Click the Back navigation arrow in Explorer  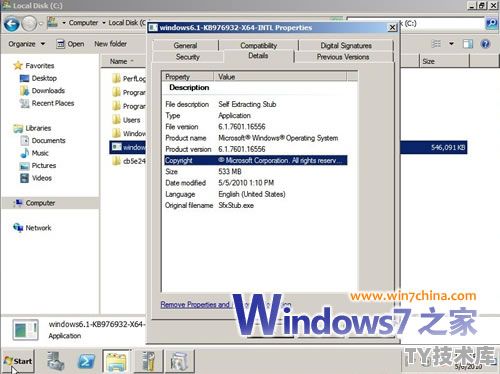[11, 24]
